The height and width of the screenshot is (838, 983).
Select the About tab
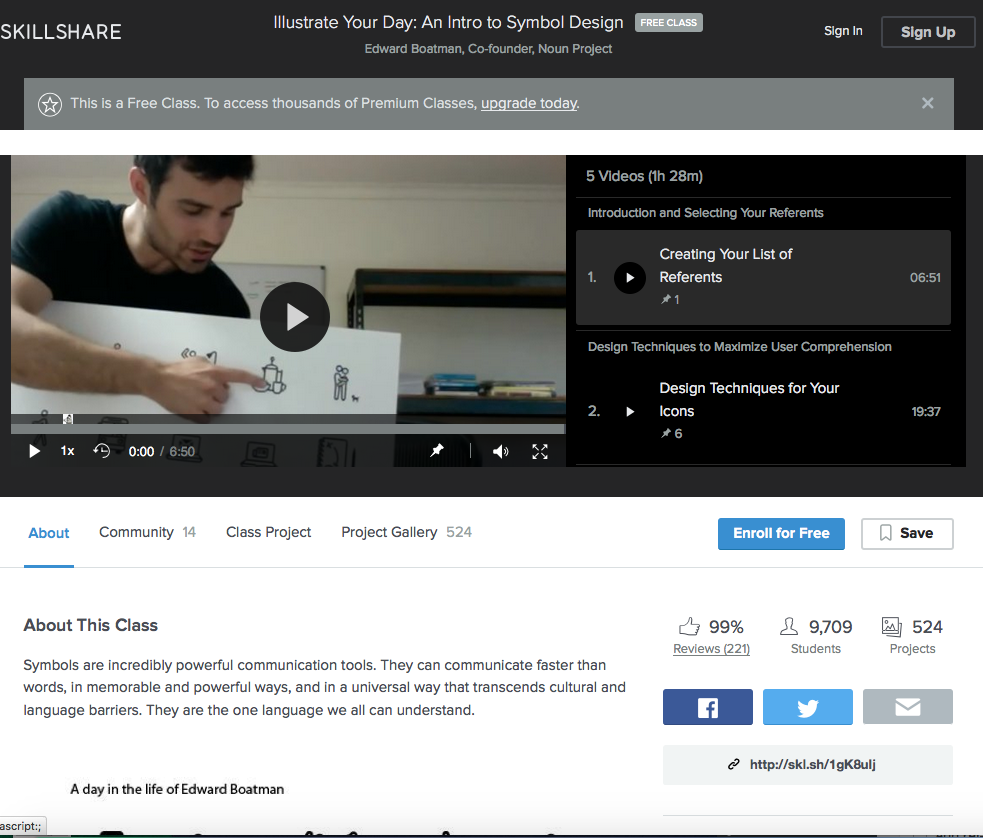click(x=49, y=533)
